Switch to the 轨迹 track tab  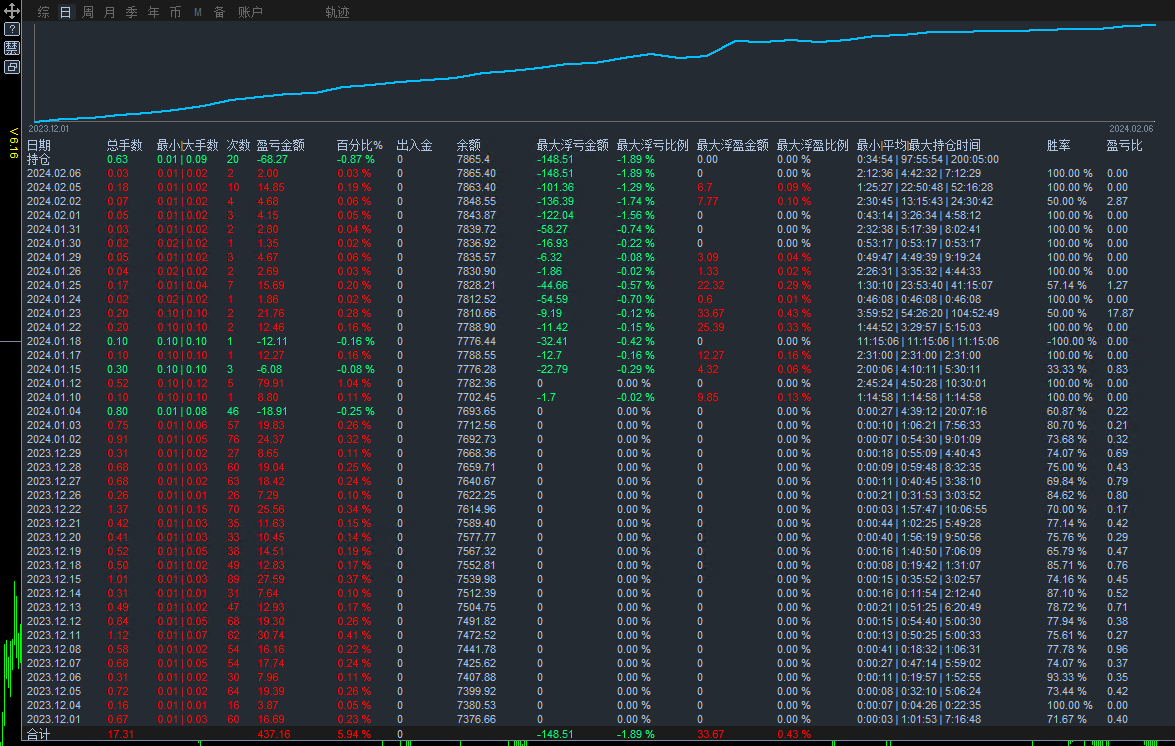tap(338, 13)
